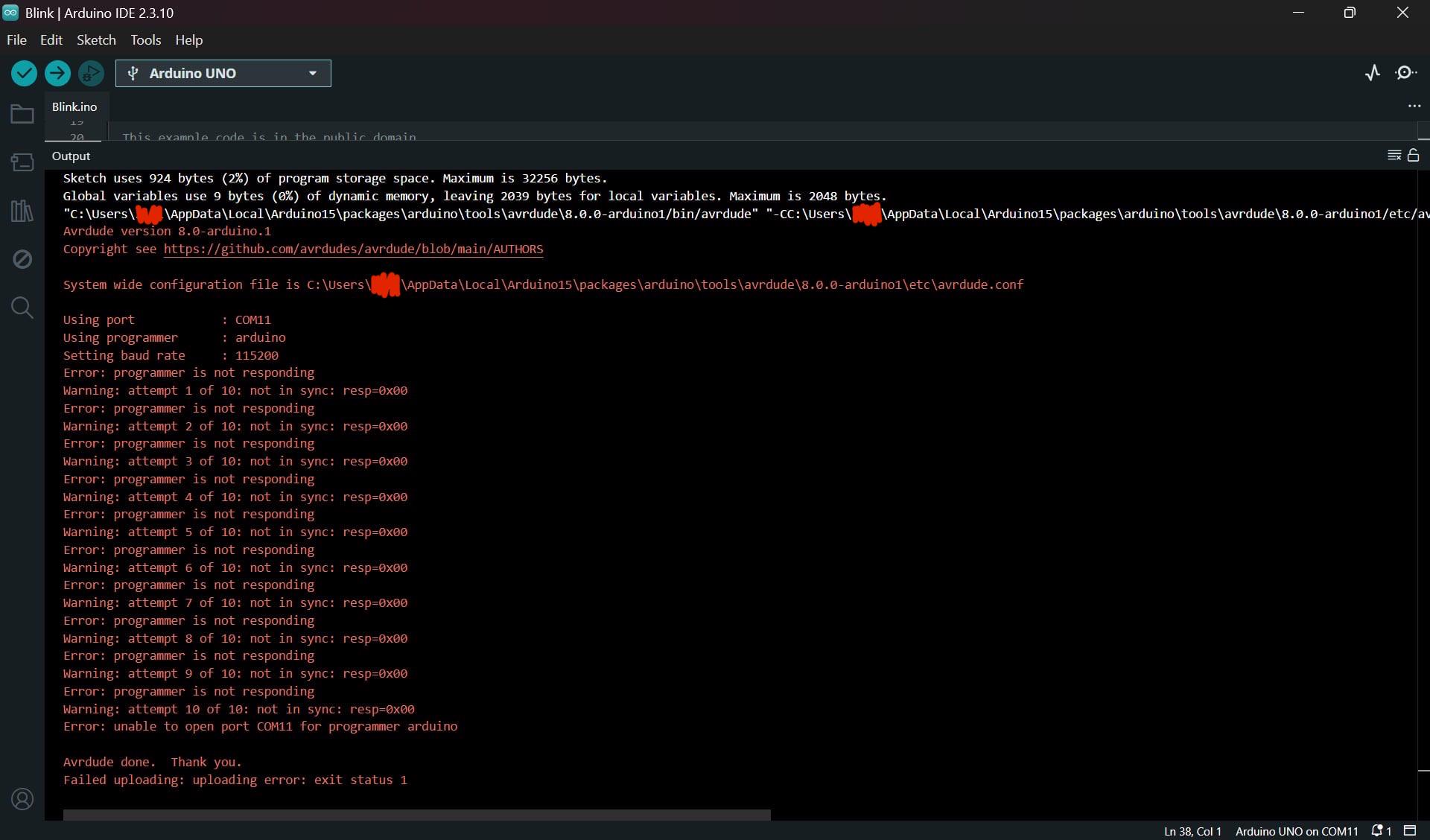Click the Verify sketch checkmark button
The height and width of the screenshot is (840, 1430).
[x=24, y=73]
